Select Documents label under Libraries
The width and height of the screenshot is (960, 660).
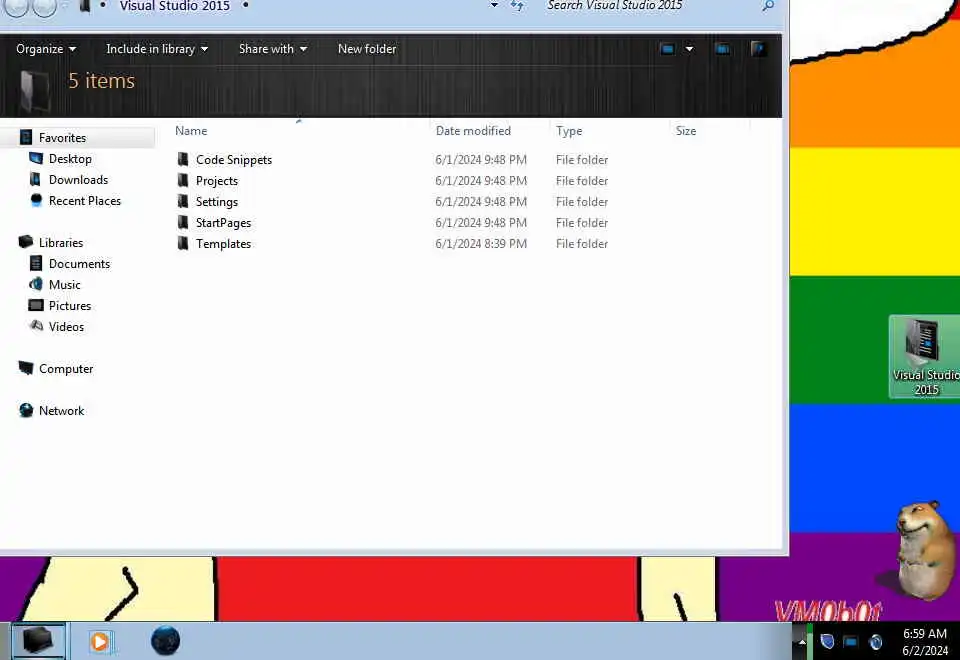[80, 263]
